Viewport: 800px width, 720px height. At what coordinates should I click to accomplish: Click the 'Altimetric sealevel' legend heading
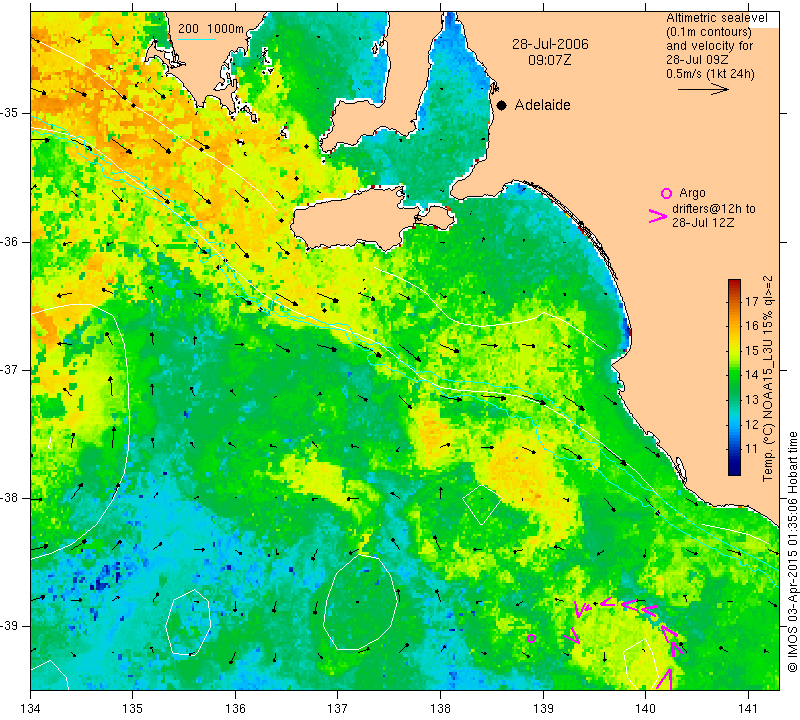pos(717,18)
